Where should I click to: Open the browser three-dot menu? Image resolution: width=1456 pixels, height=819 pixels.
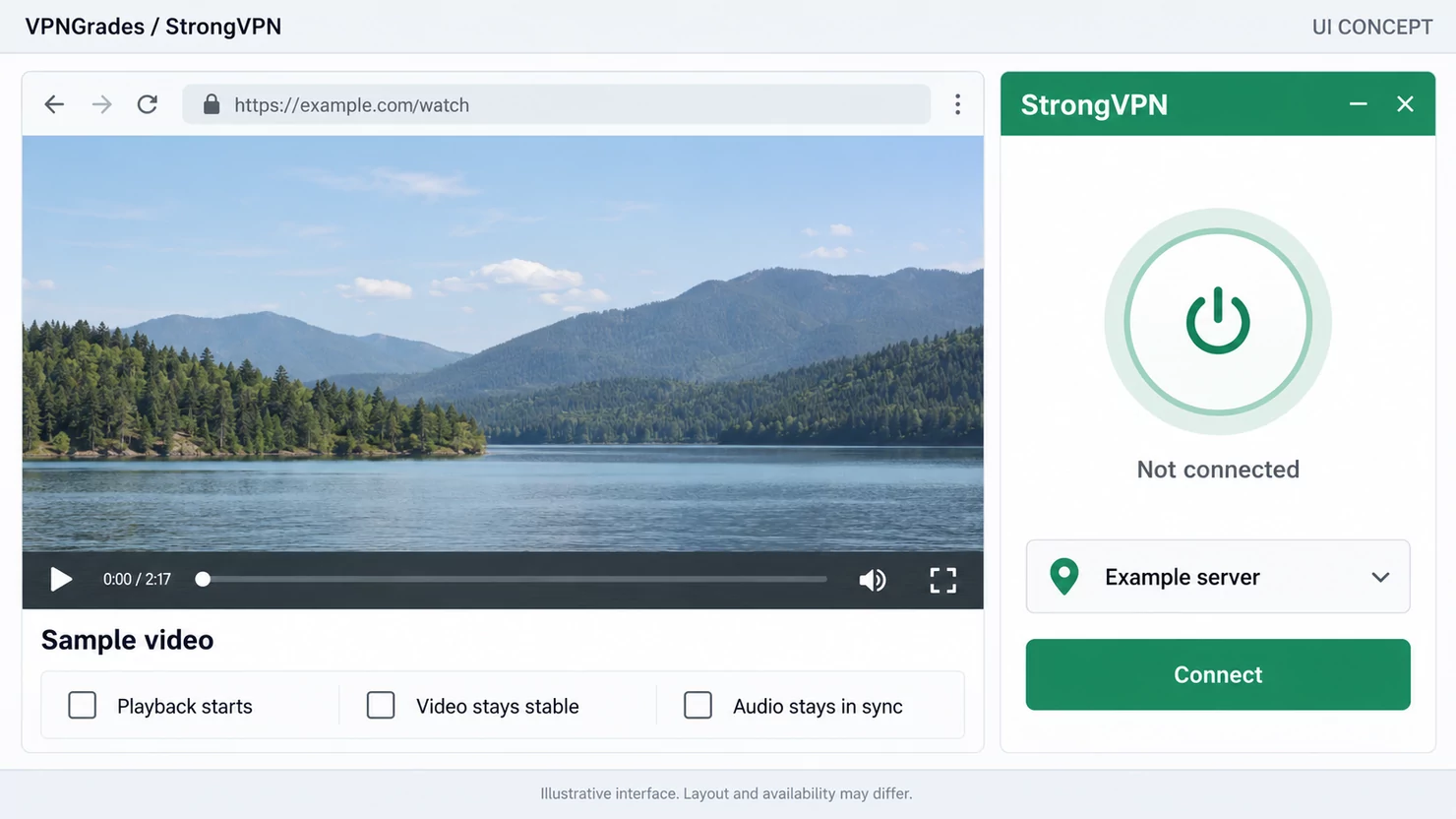(x=957, y=104)
